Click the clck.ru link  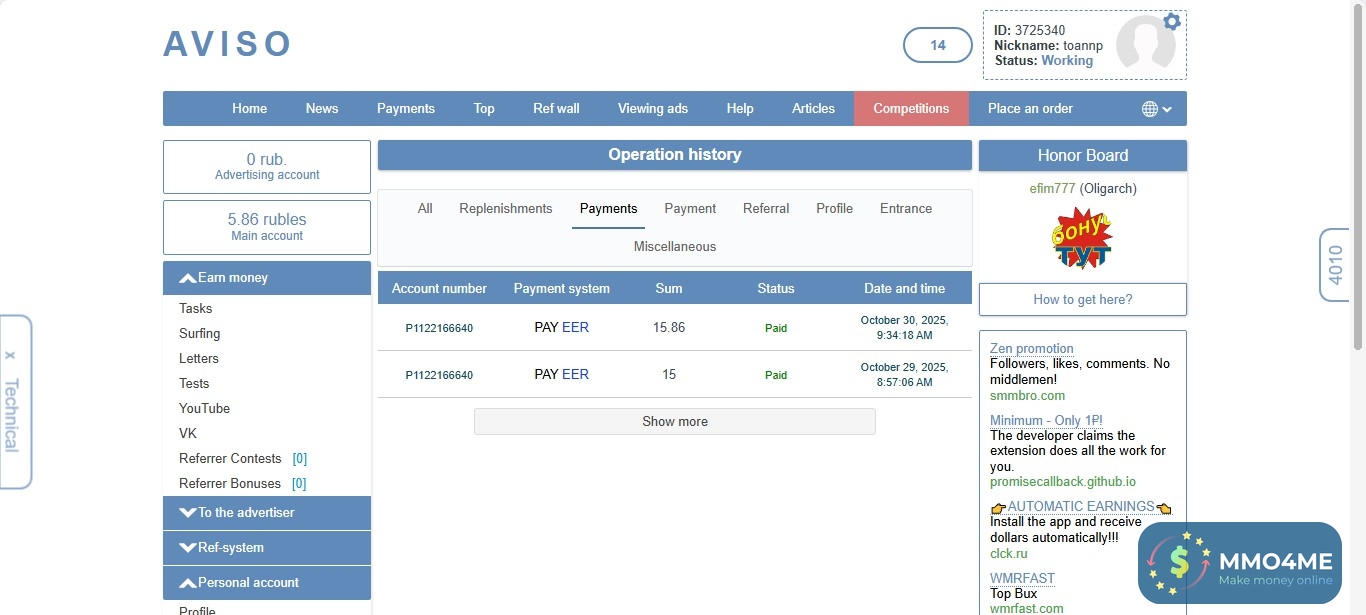1009,554
